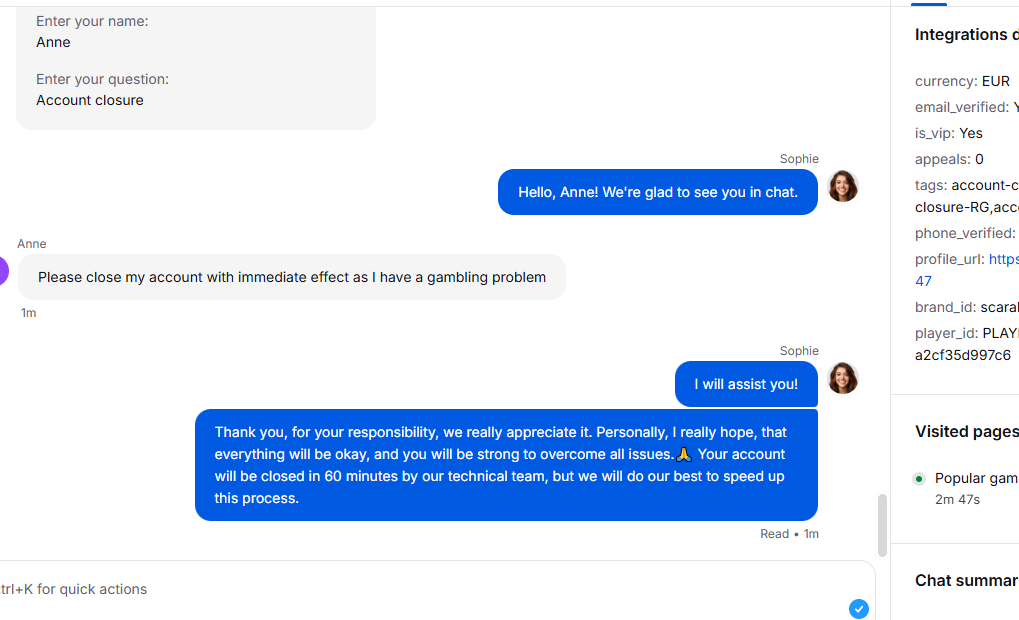
Task: Click the blue send checkmark button
Action: click(x=858, y=609)
